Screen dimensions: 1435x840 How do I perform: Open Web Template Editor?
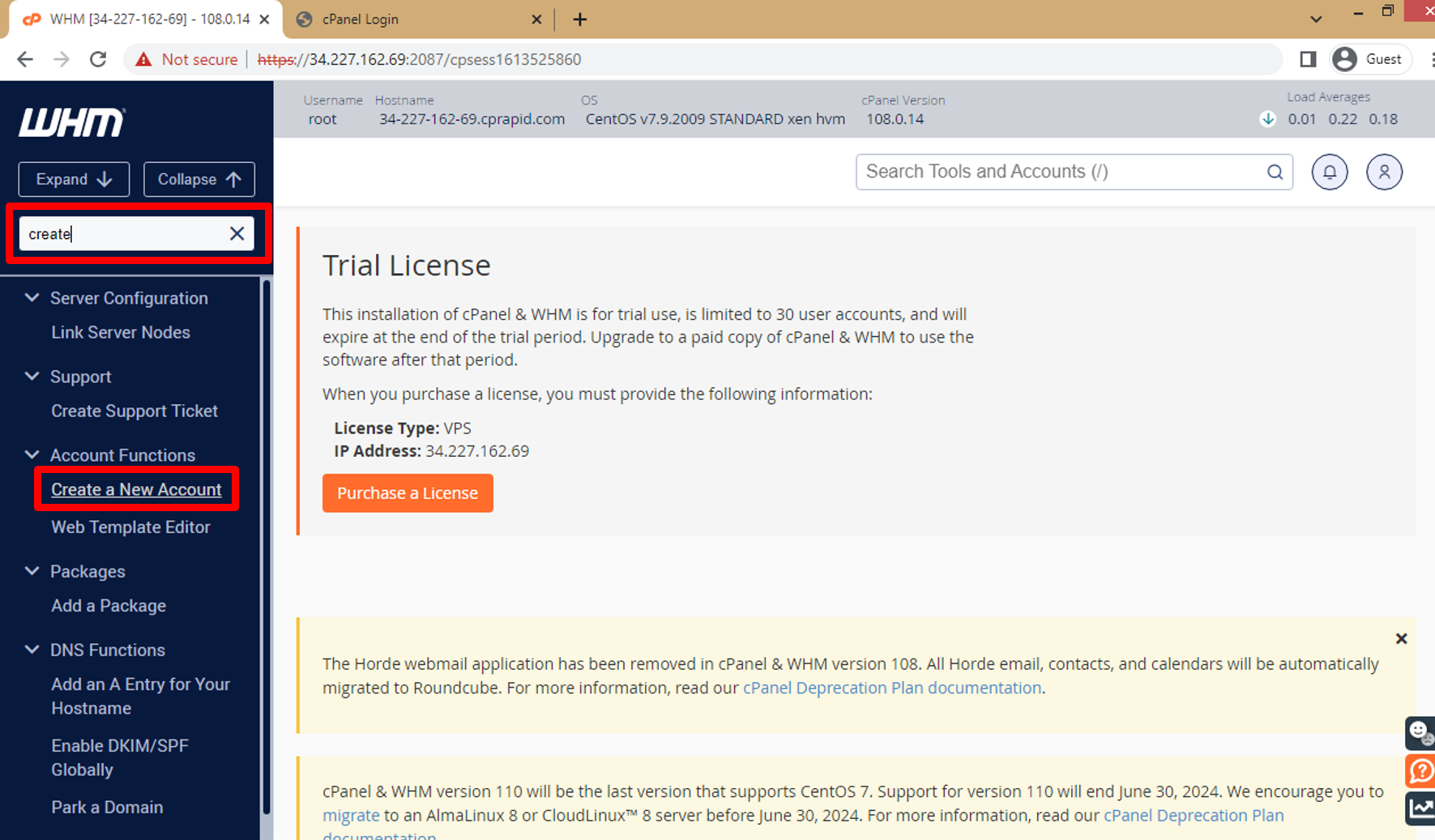pyautogui.click(x=130, y=527)
